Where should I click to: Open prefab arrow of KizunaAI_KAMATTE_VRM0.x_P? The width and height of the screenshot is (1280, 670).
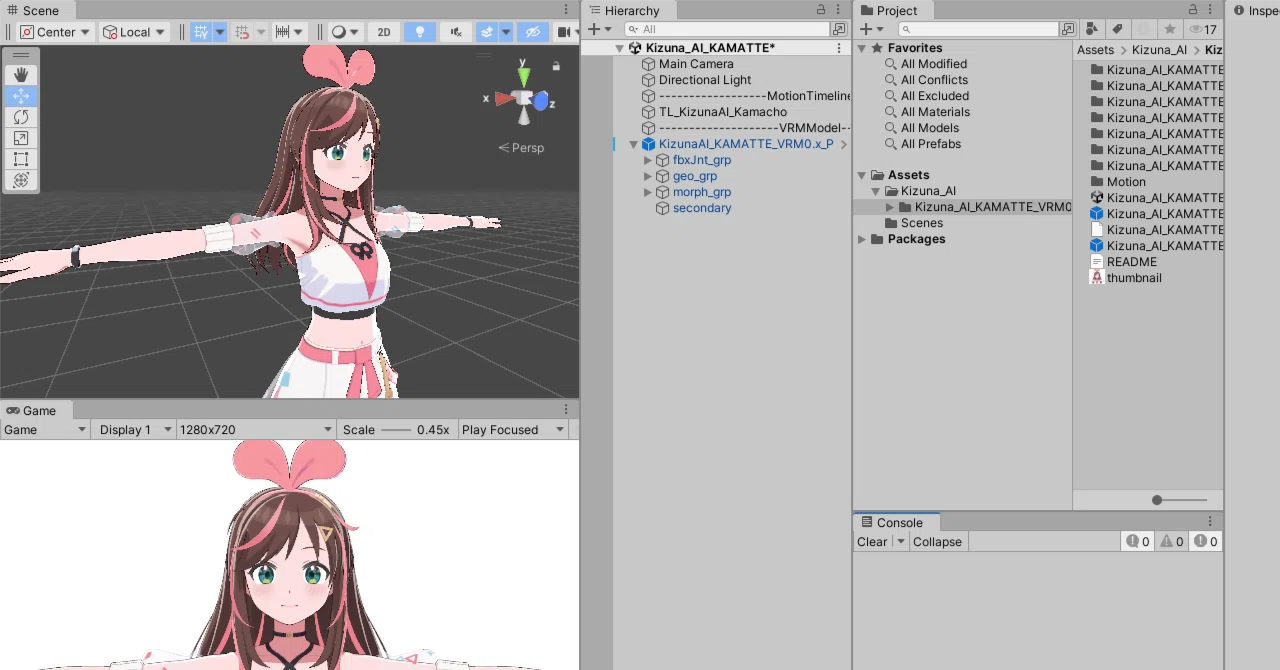[844, 144]
